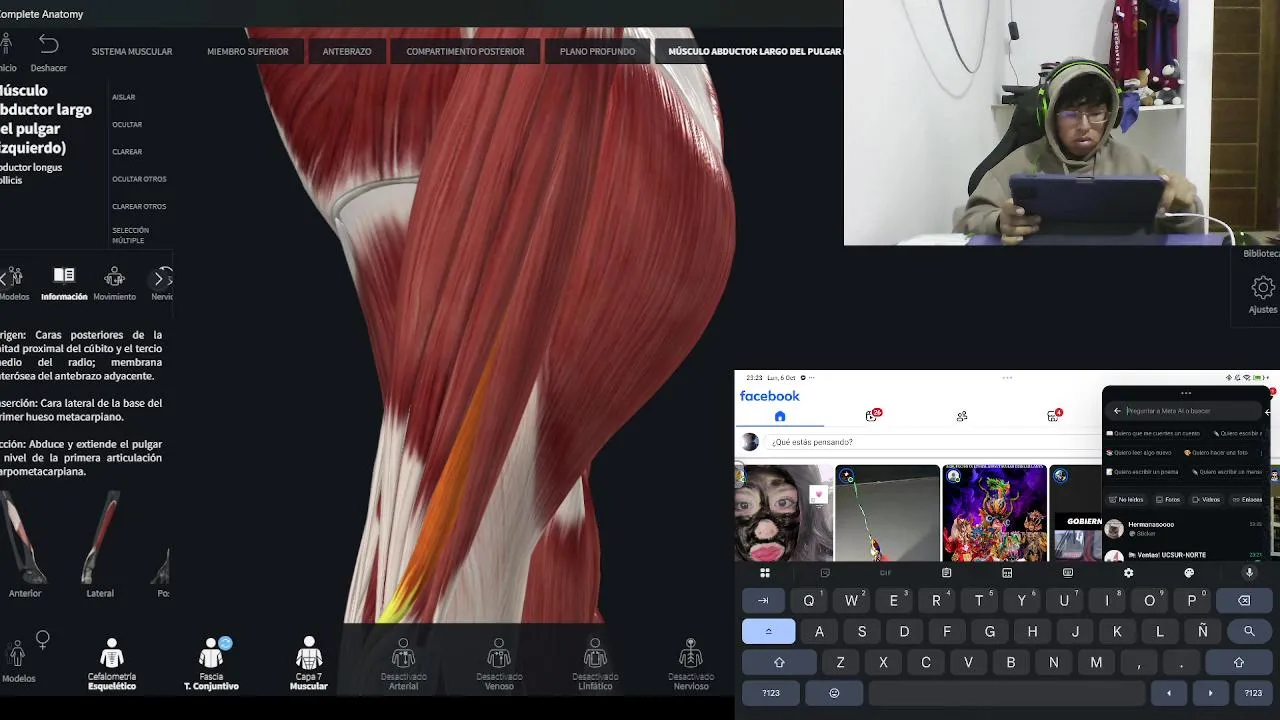Open the Ajustes gear icon
The image size is (1280, 720).
click(x=1263, y=288)
